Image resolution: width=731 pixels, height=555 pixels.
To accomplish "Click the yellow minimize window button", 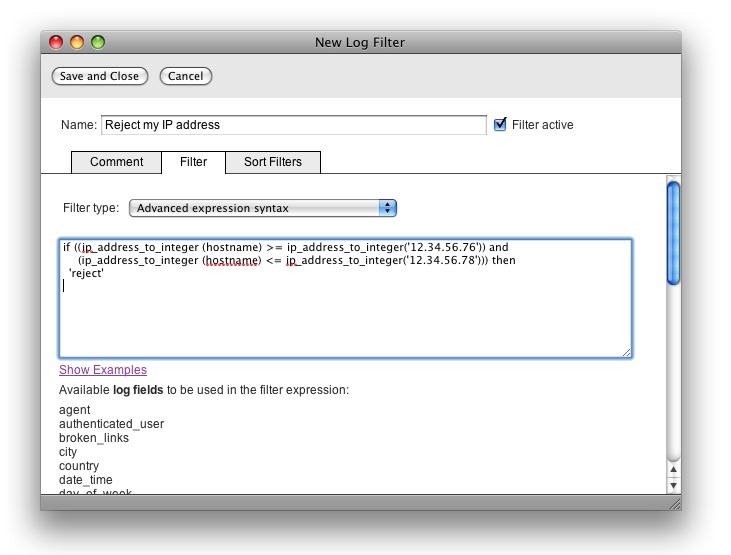I will [x=77, y=42].
